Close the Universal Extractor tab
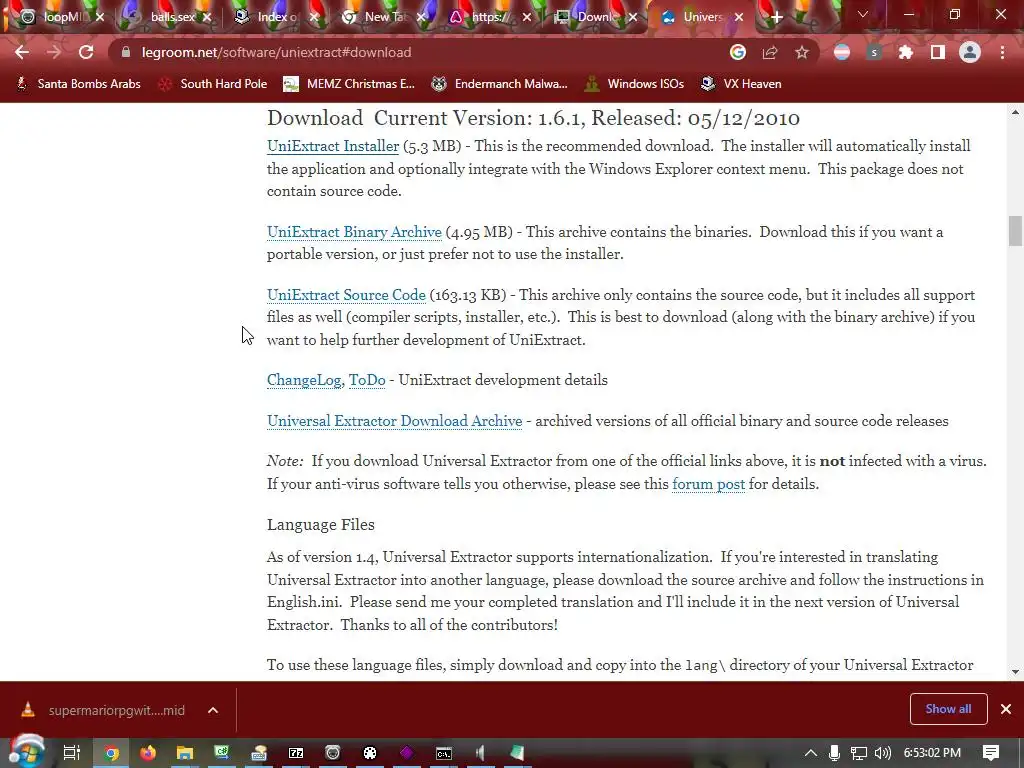Screen dimensions: 1024x768 [739, 17]
